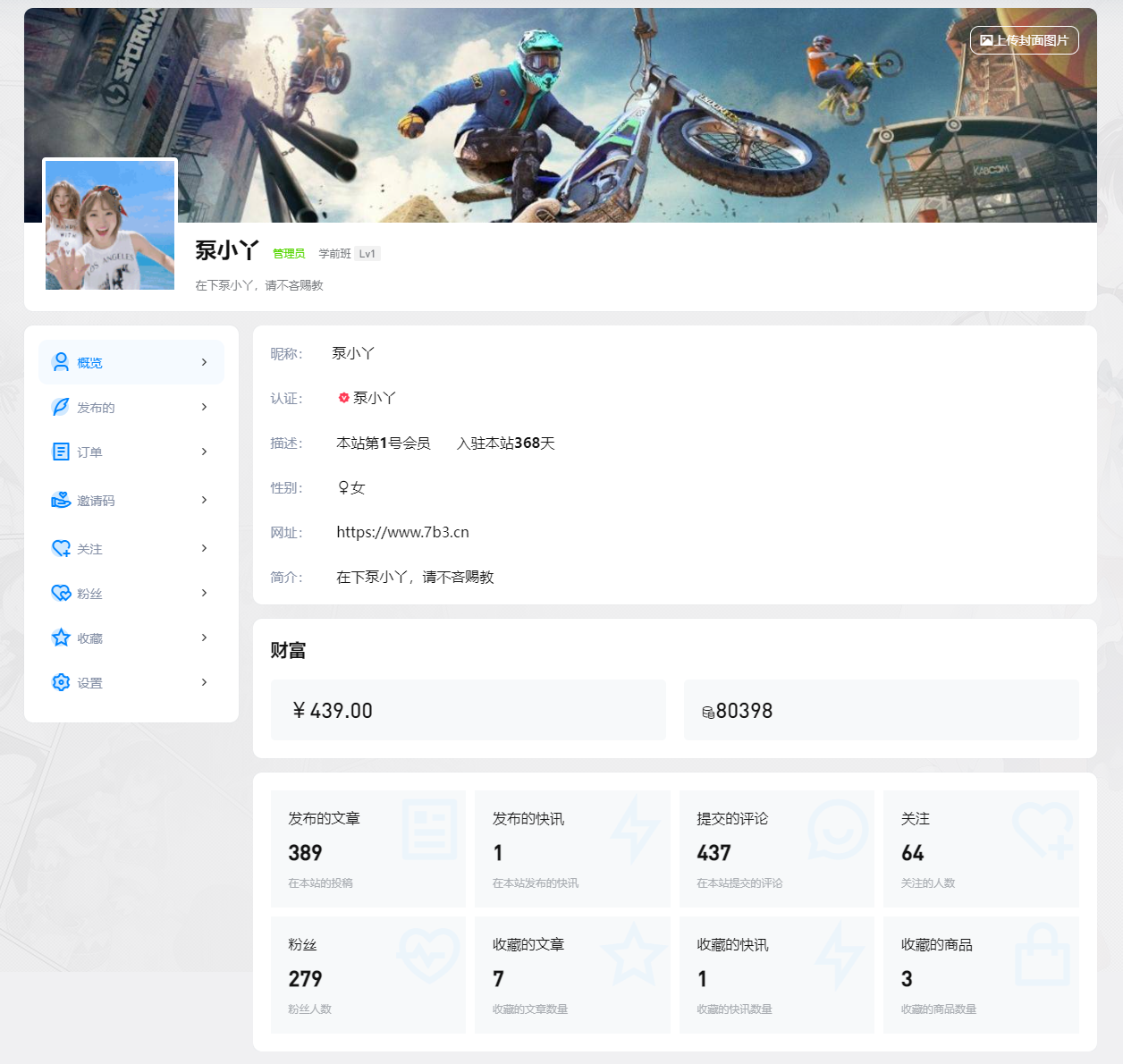Expand the 邀请码 chevron arrow
1123x1064 pixels.
tap(204, 500)
